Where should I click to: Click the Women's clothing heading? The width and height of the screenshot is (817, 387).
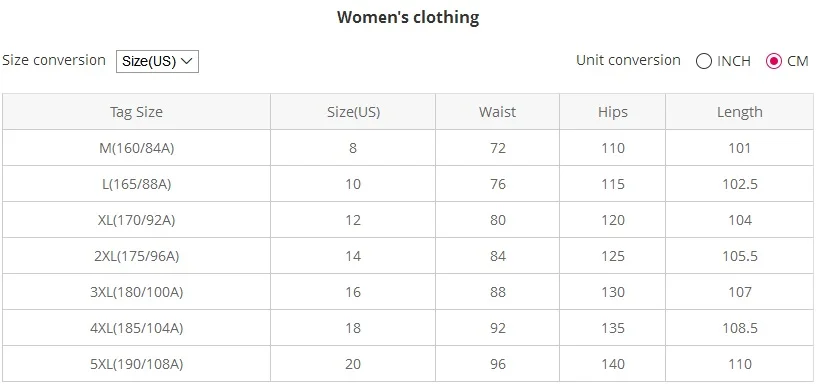click(408, 17)
